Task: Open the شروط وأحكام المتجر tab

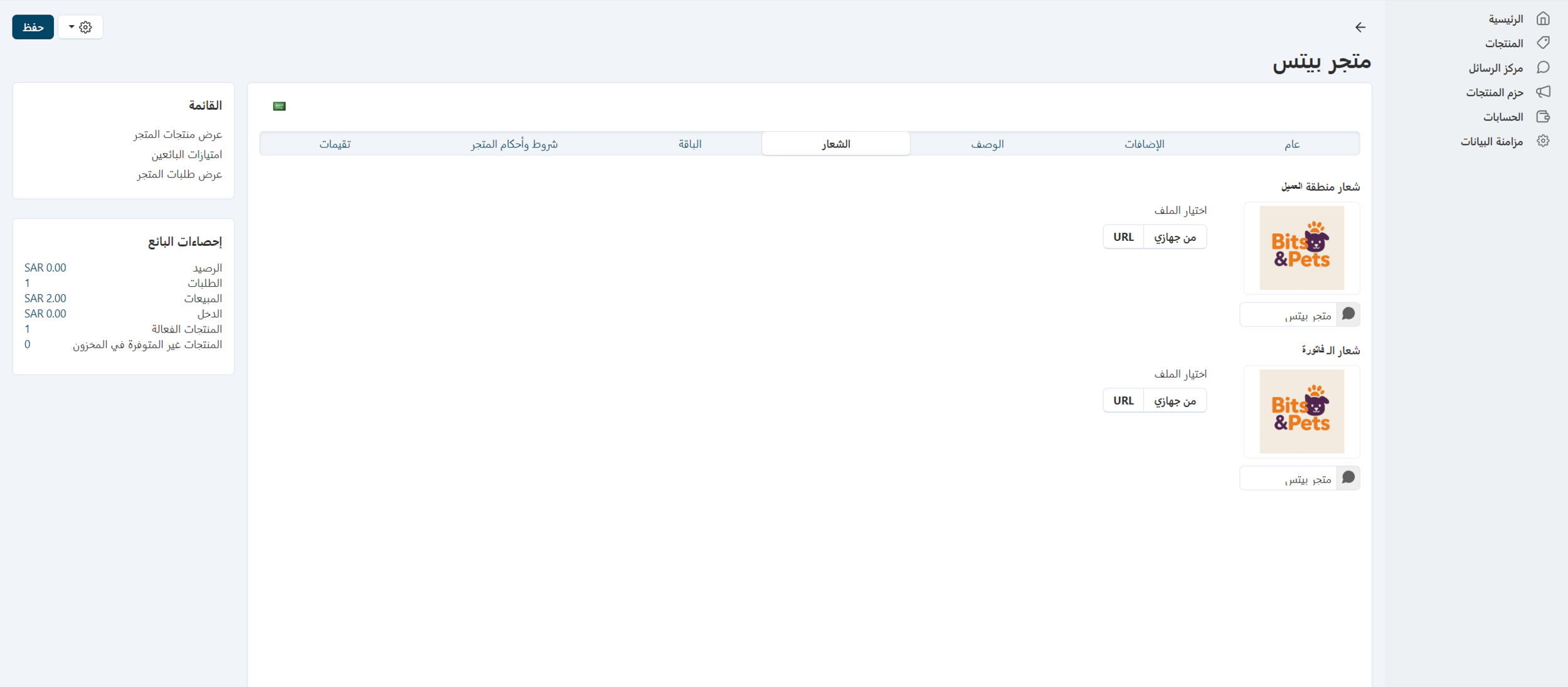Action: [x=514, y=144]
